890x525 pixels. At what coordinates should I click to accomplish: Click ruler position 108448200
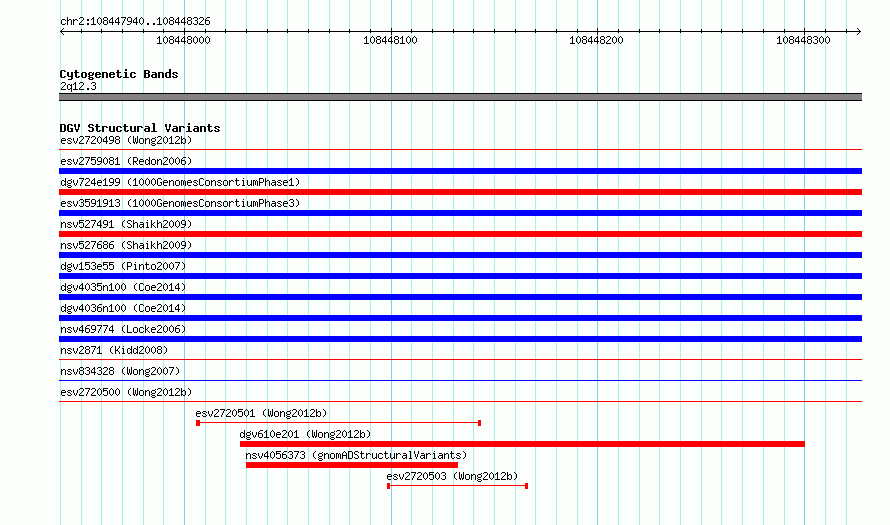click(597, 40)
